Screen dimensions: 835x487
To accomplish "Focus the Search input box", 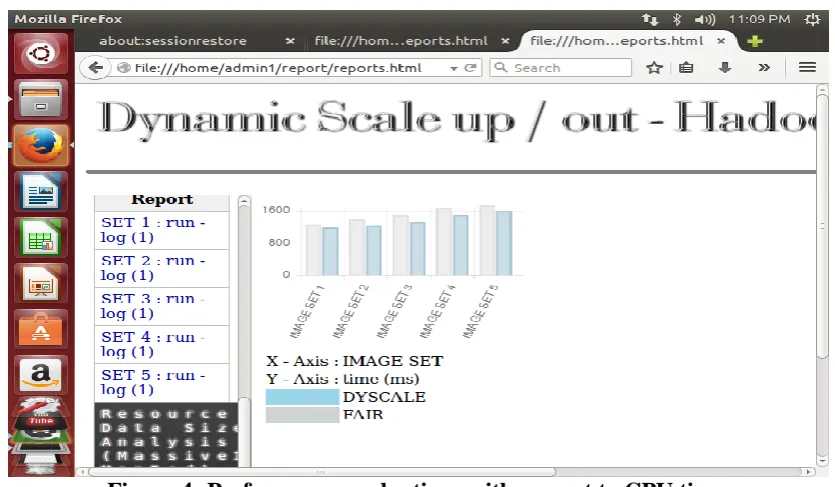I will click(x=560, y=68).
